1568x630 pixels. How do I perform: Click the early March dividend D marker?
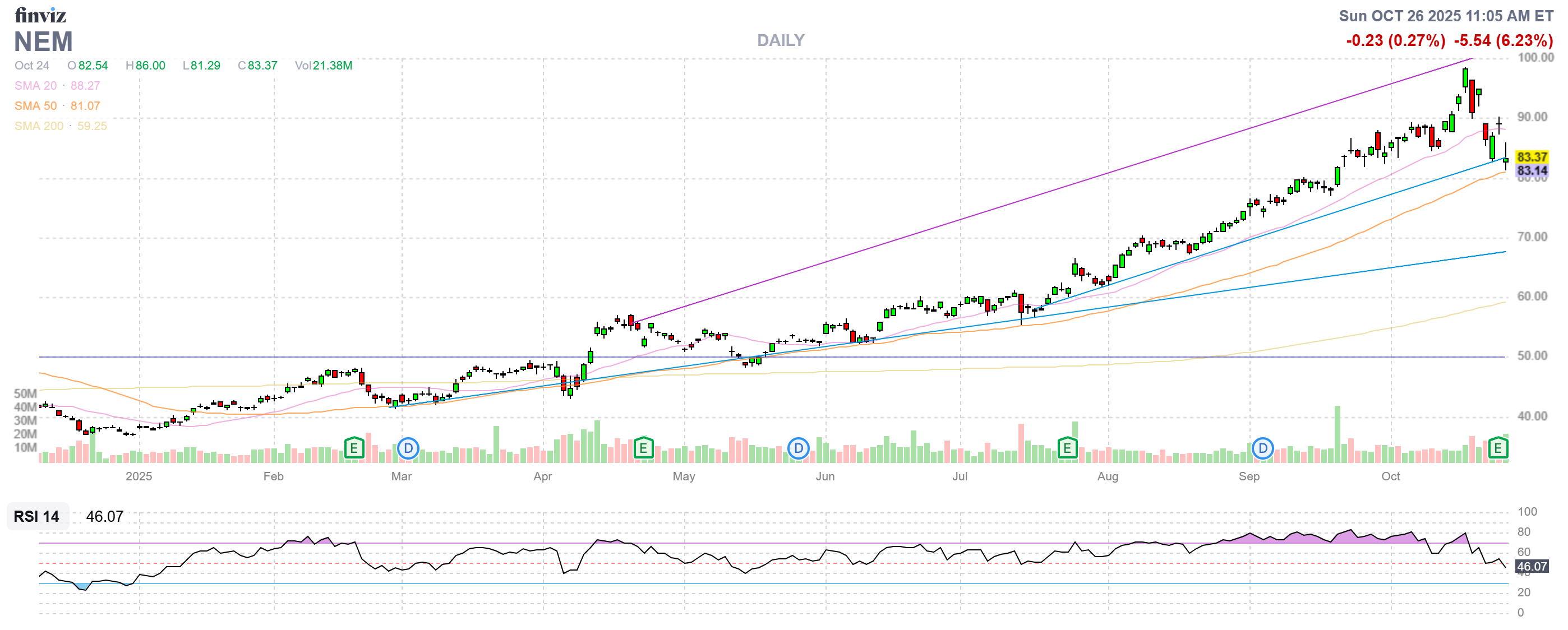[x=408, y=449]
